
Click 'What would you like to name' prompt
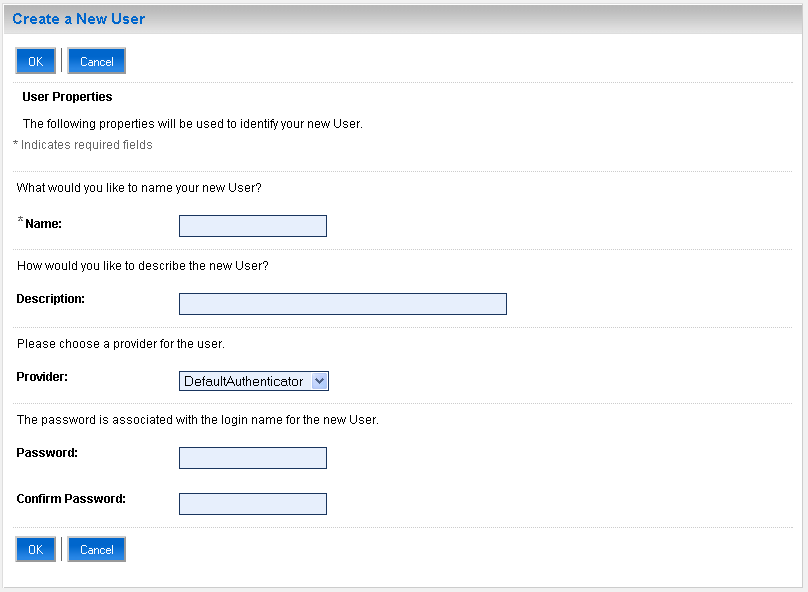point(139,187)
